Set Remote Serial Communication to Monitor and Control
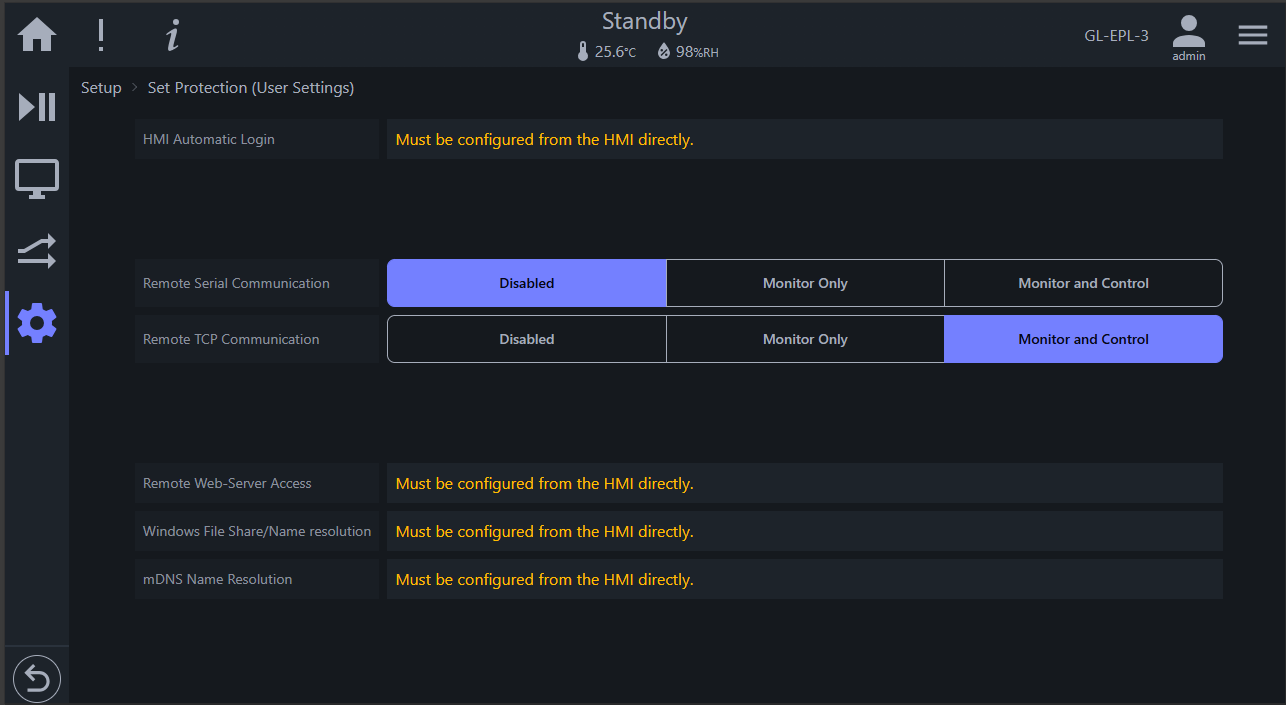Viewport: 1286px width, 705px height. tap(1083, 283)
